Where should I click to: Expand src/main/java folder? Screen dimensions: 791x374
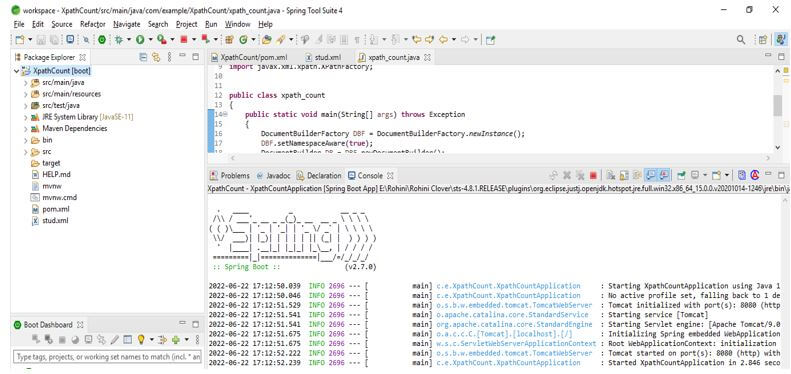[x=25, y=82]
